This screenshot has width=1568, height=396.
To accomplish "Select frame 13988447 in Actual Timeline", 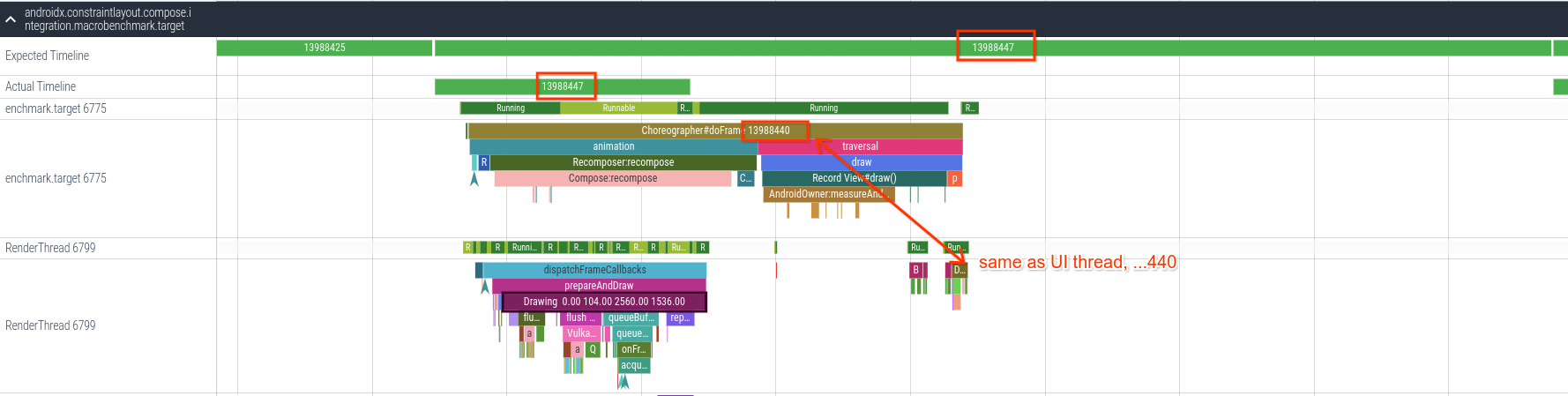I will click(x=562, y=86).
